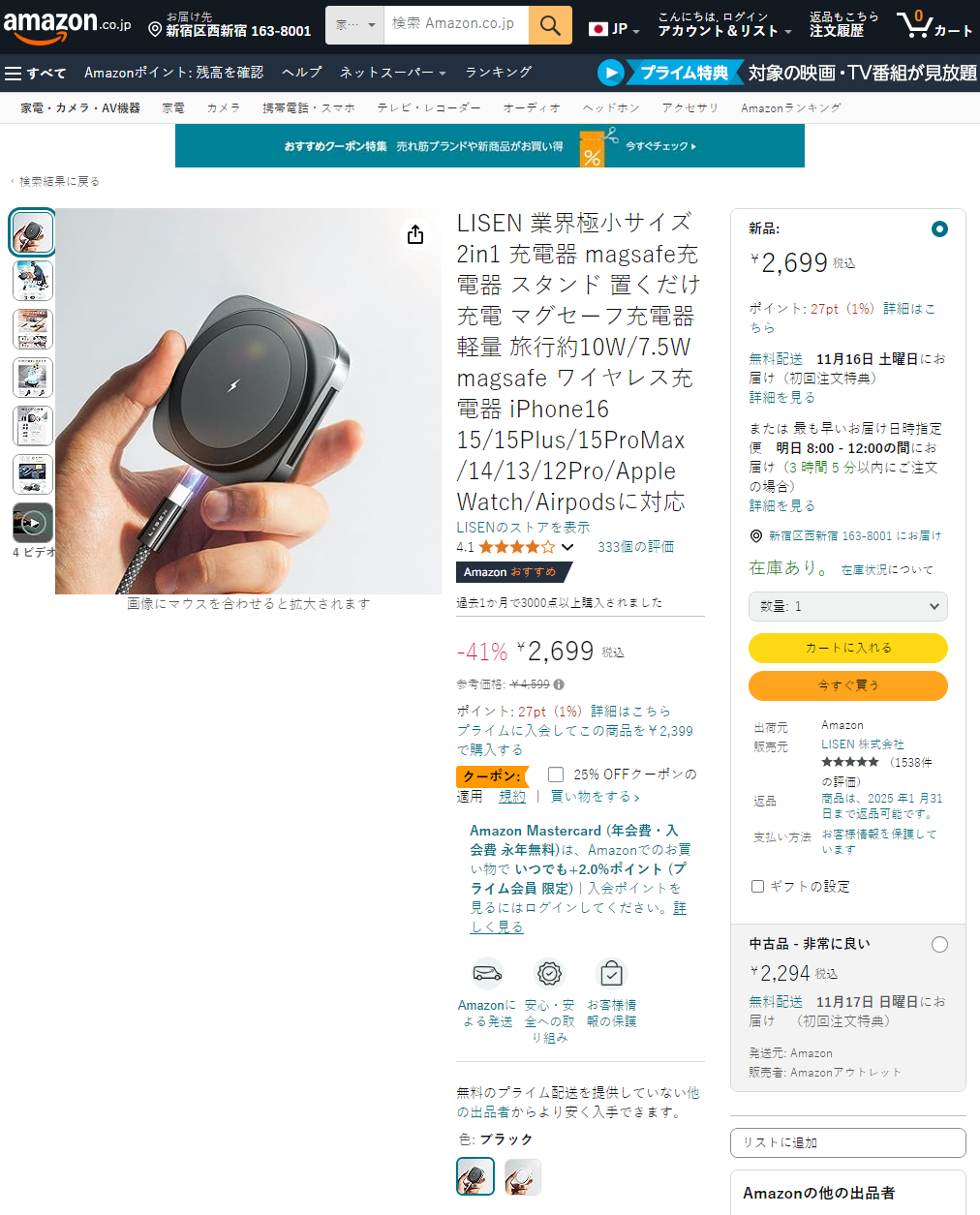
Task: Open the ヘルプ nav item
Action: (302, 73)
